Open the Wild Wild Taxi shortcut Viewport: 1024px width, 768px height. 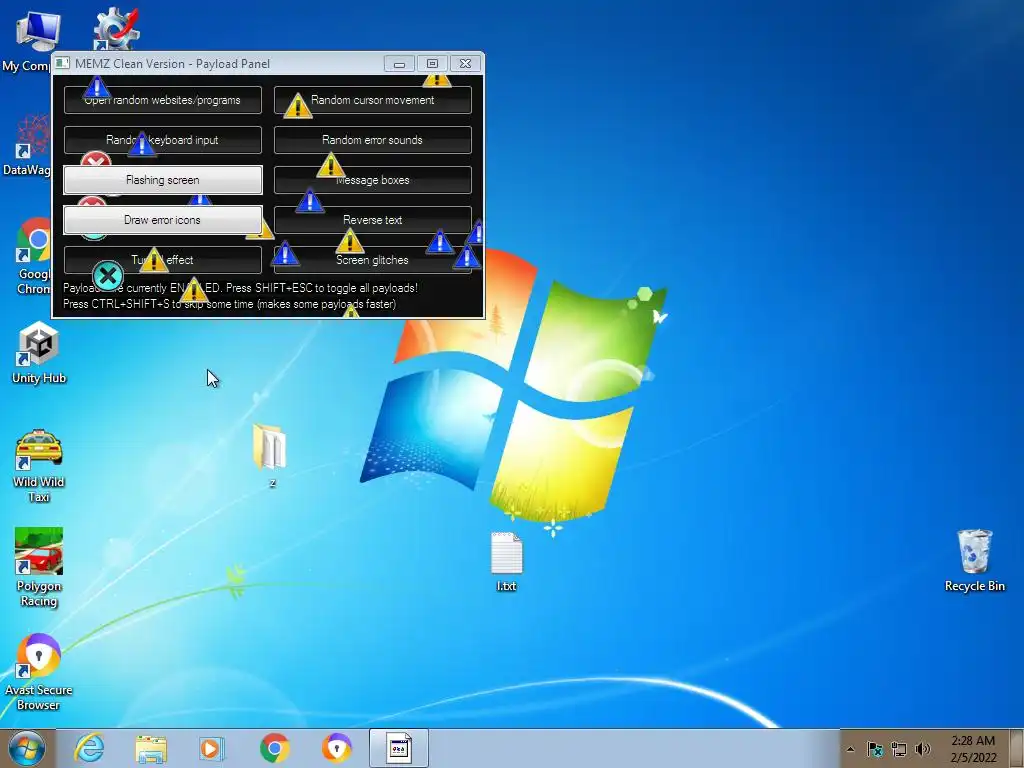[x=39, y=466]
